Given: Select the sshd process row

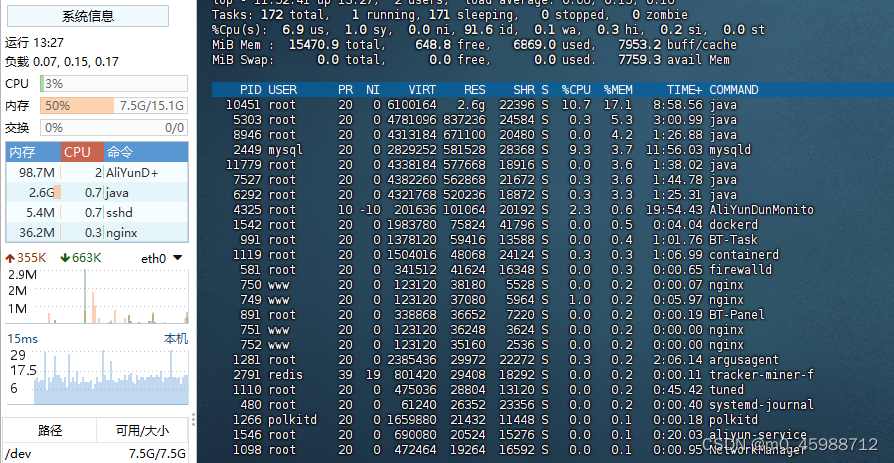Looking at the screenshot, I should [97, 213].
